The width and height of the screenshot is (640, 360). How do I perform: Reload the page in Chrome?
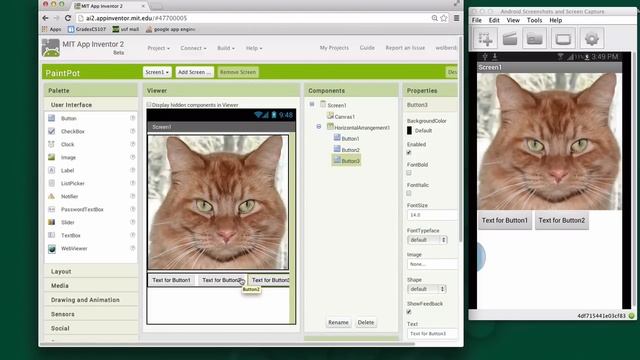(x=68, y=18)
